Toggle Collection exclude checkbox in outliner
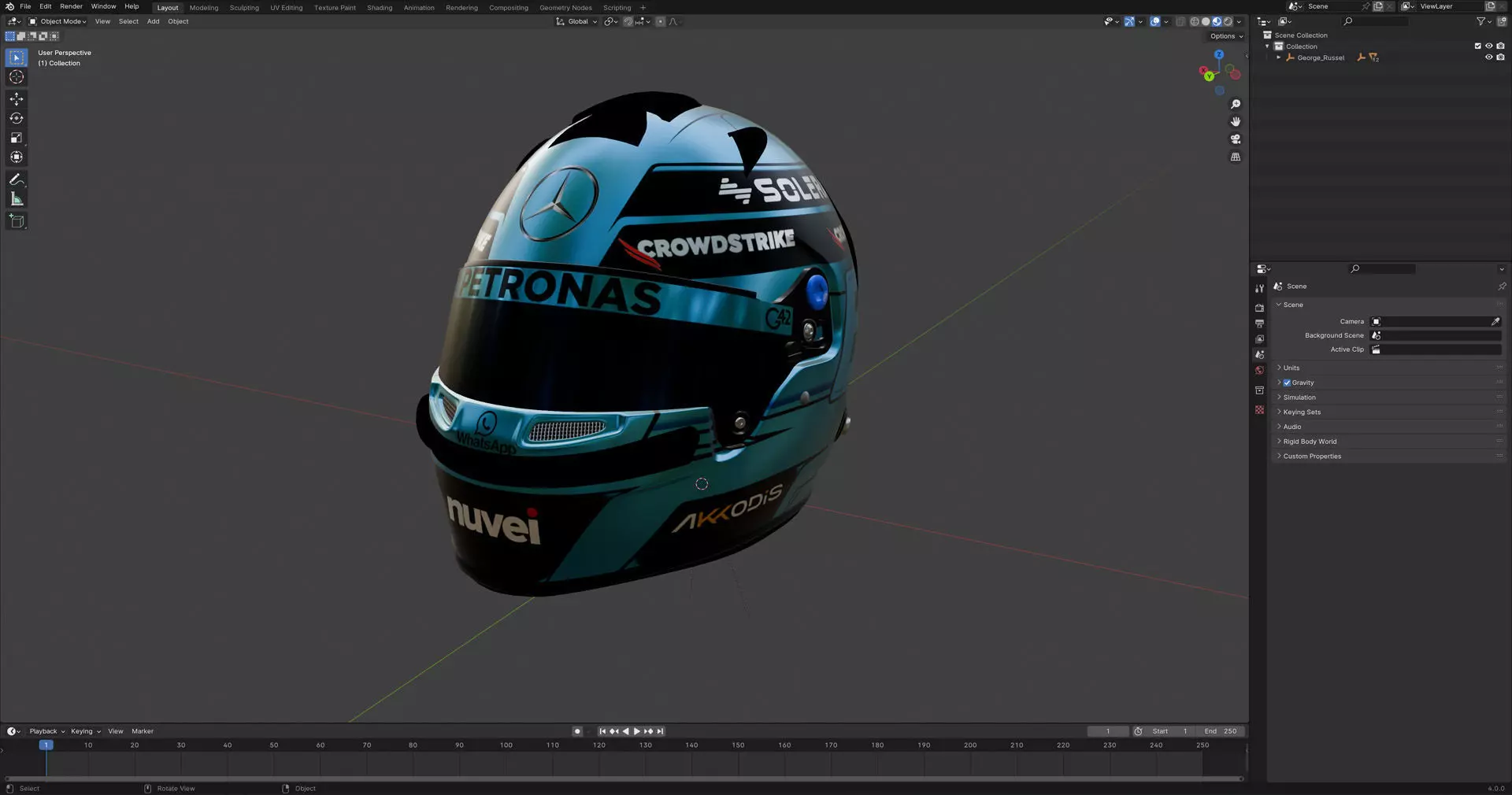1512x795 pixels. [x=1477, y=46]
